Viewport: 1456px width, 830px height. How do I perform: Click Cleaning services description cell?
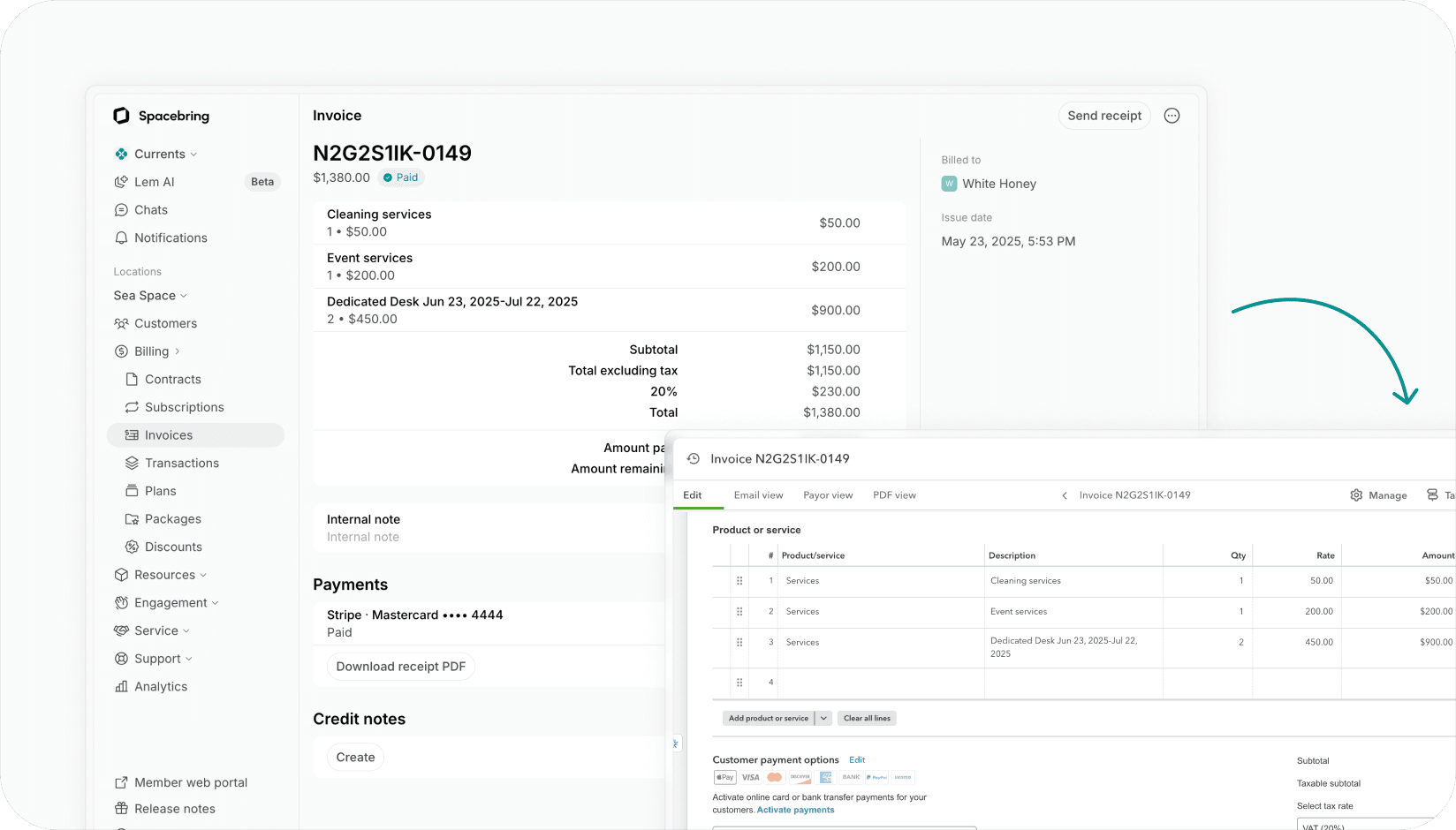click(x=1073, y=582)
